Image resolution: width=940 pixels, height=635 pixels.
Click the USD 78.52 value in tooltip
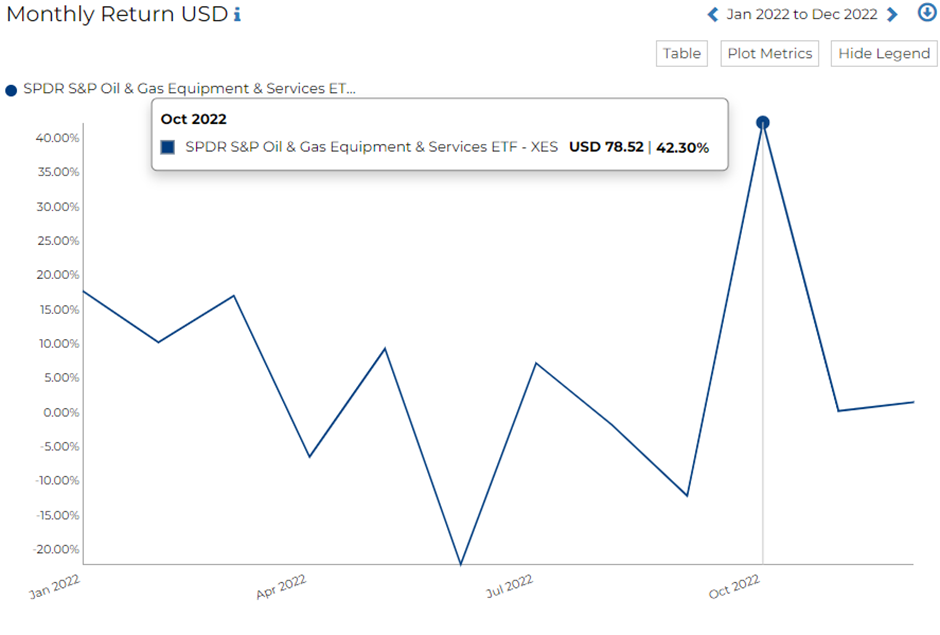pos(606,147)
